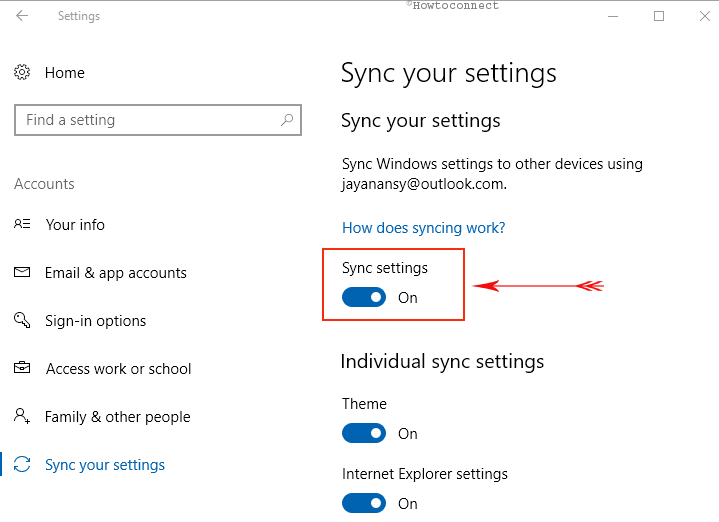
Task: Go to Sign-in options
Action: click(x=96, y=321)
